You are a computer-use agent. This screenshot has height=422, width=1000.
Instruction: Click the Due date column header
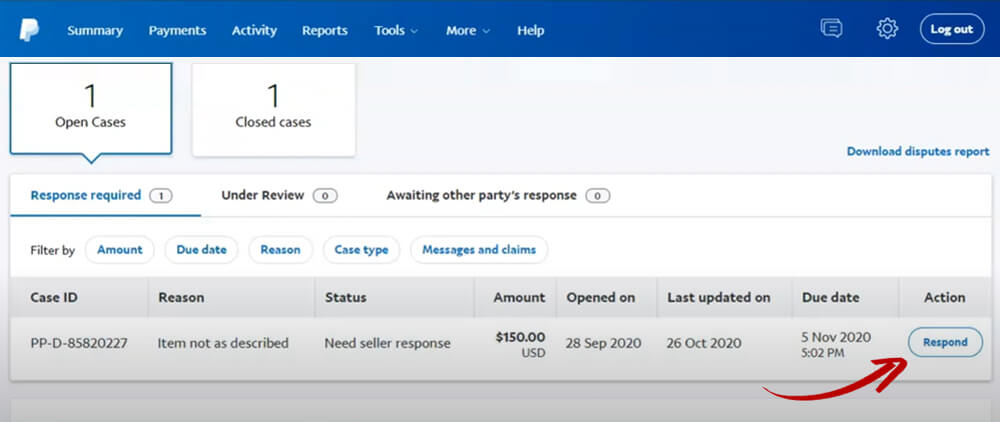(830, 298)
